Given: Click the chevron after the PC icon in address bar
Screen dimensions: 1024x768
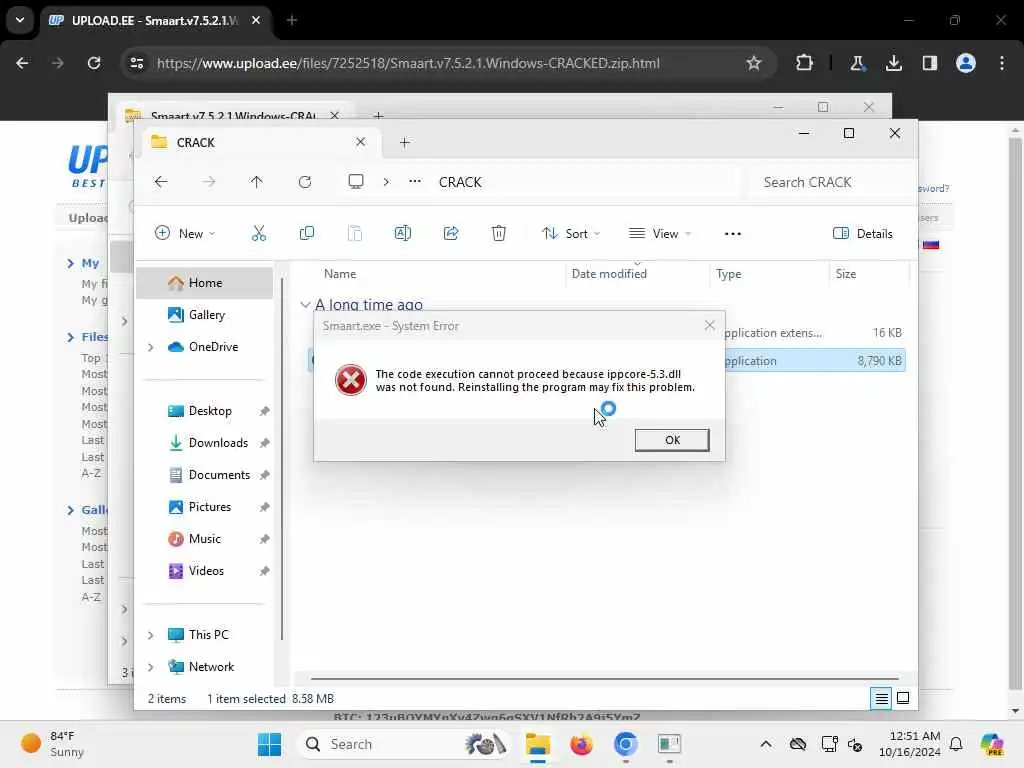Looking at the screenshot, I should tap(386, 182).
